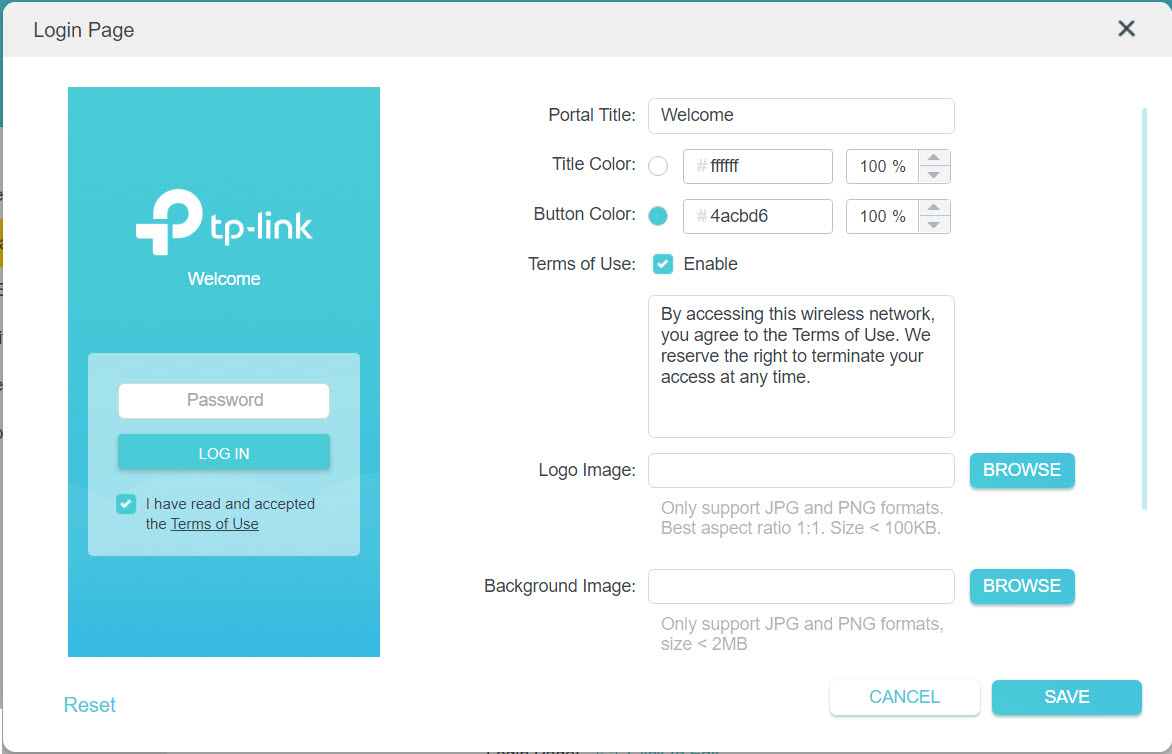The width and height of the screenshot is (1172, 754).
Task: Save the login page settings
Action: pyautogui.click(x=1067, y=697)
